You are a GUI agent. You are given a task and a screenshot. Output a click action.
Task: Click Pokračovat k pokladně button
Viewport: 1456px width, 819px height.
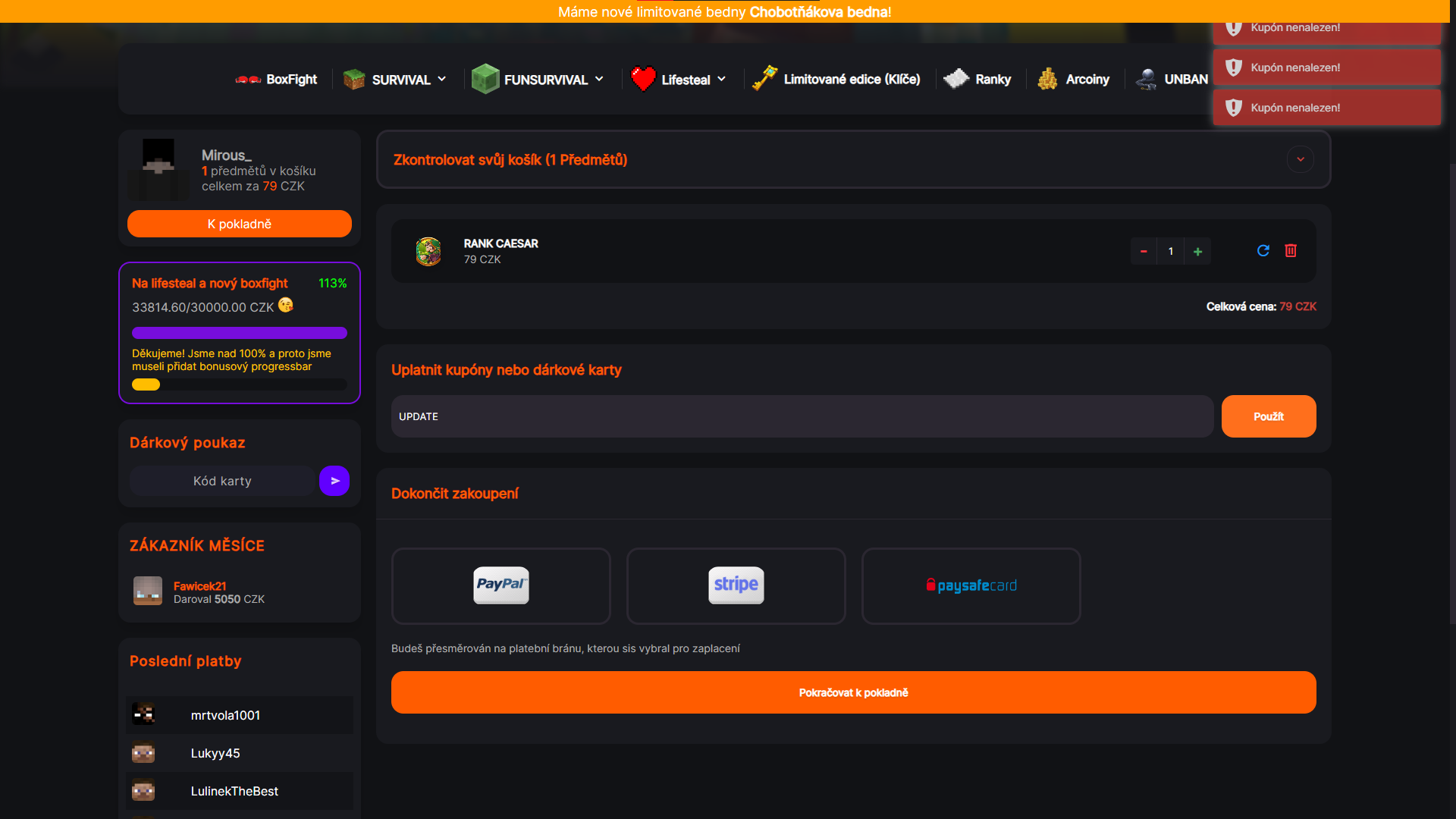coord(853,692)
